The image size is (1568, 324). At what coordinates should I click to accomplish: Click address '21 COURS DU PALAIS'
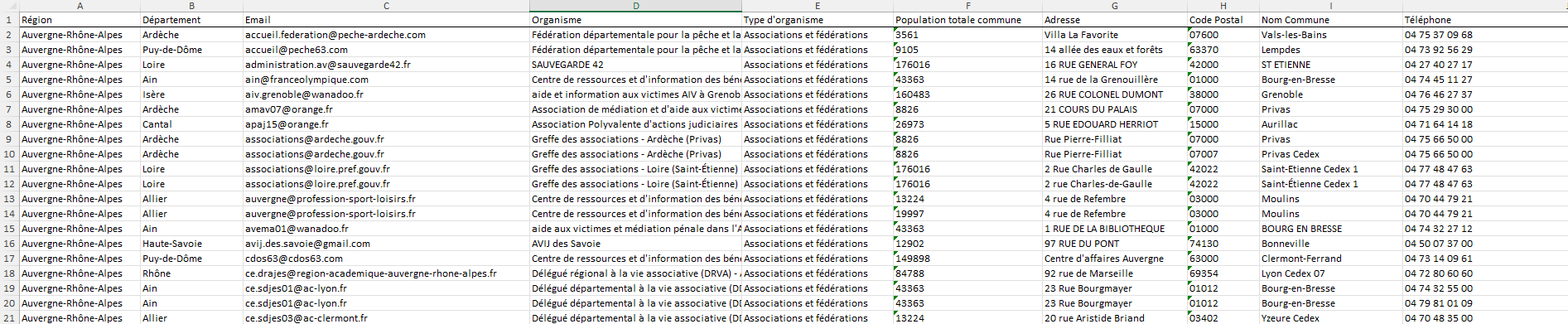coord(1114,109)
